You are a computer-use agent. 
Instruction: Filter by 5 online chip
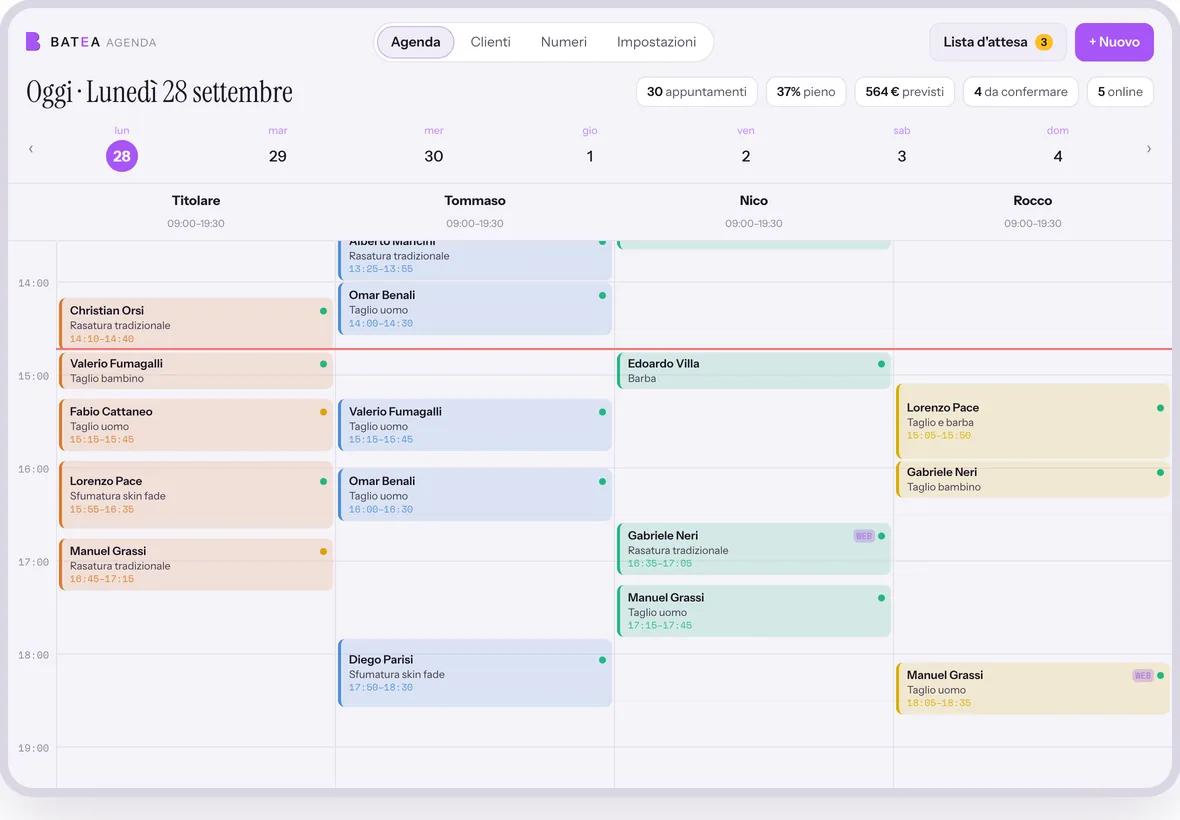tap(1120, 92)
